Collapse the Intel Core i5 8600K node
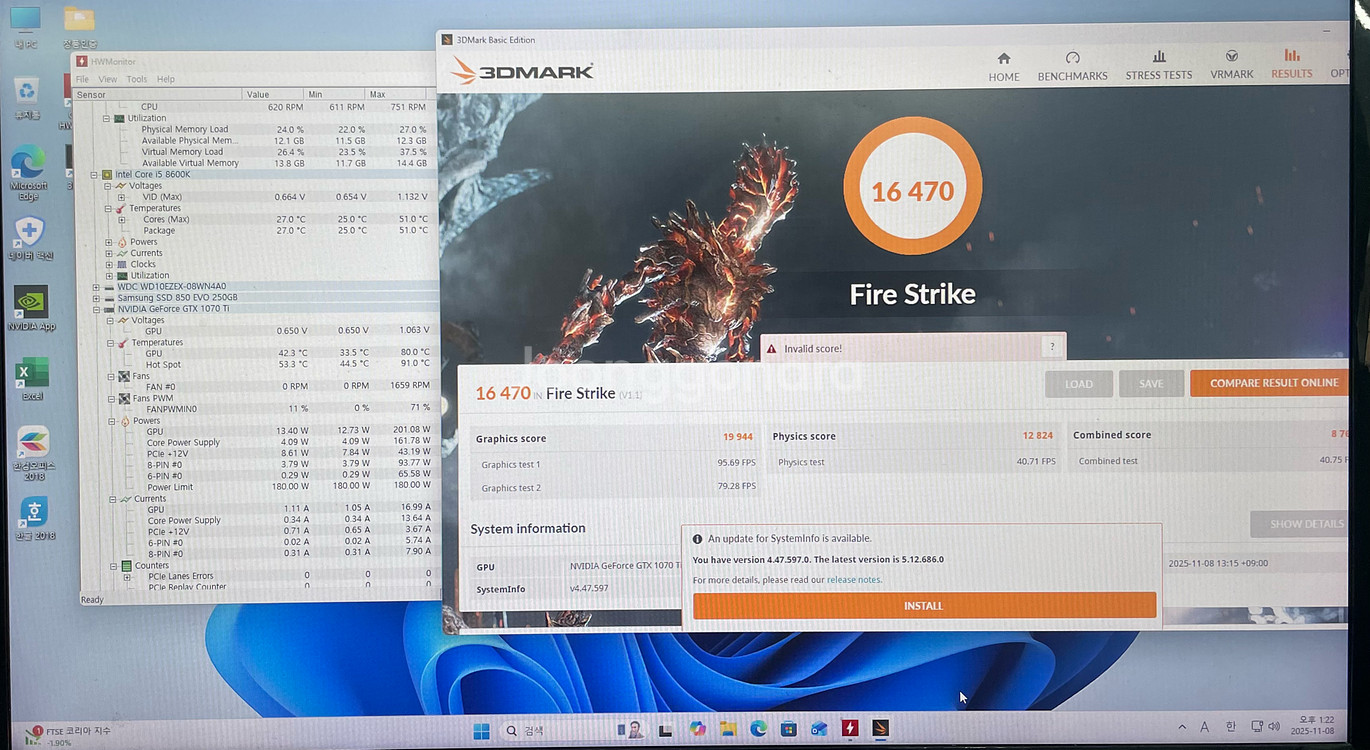This screenshot has height=750, width=1370. (94, 174)
